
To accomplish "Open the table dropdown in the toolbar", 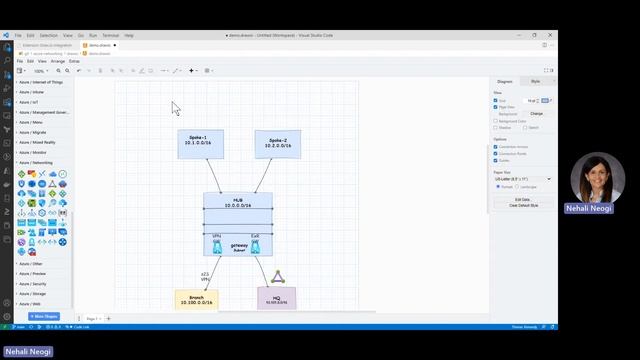I will pos(209,71).
